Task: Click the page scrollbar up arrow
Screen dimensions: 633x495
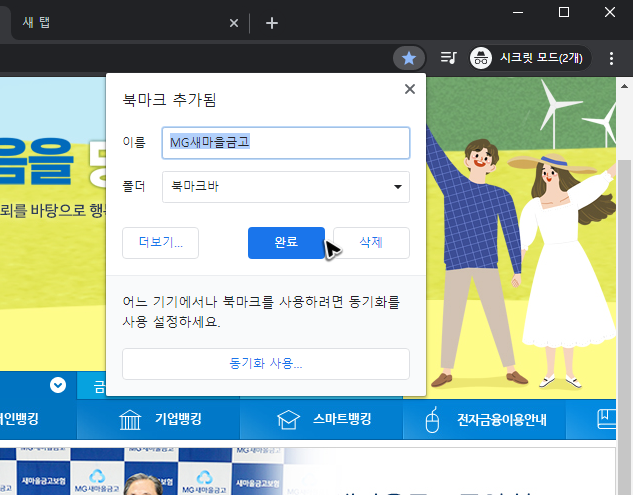Action: pyautogui.click(x=624, y=86)
